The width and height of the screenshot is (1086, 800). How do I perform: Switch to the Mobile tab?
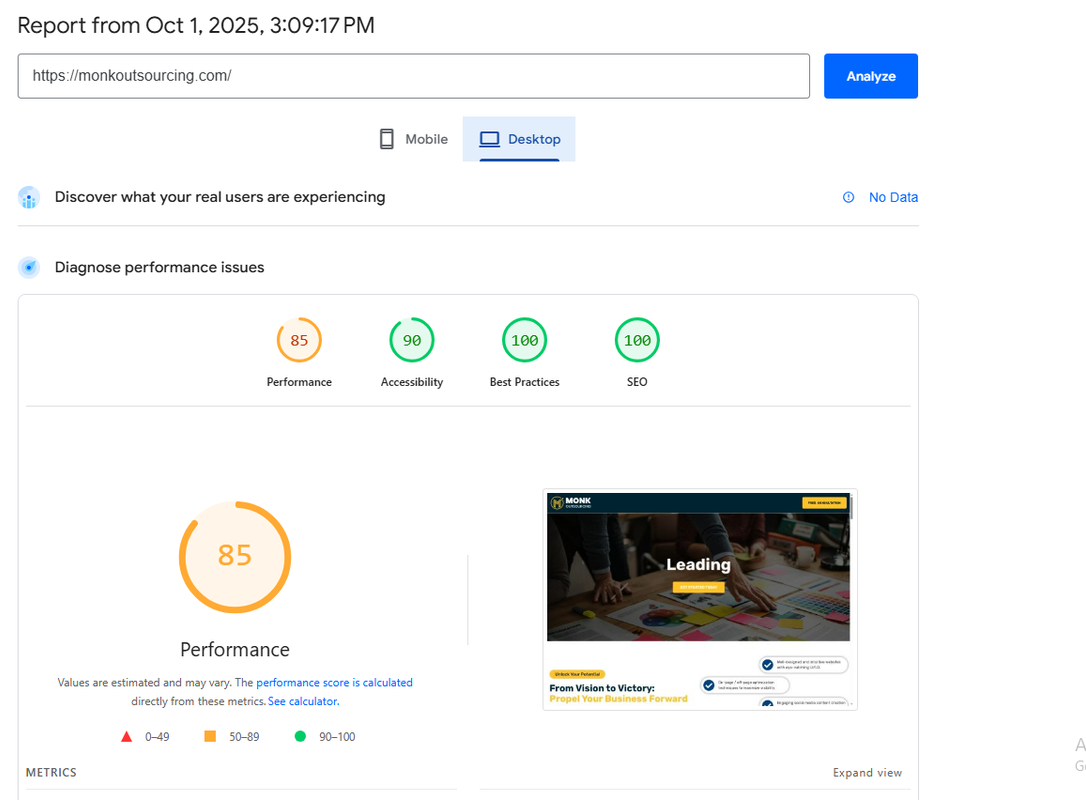point(413,139)
